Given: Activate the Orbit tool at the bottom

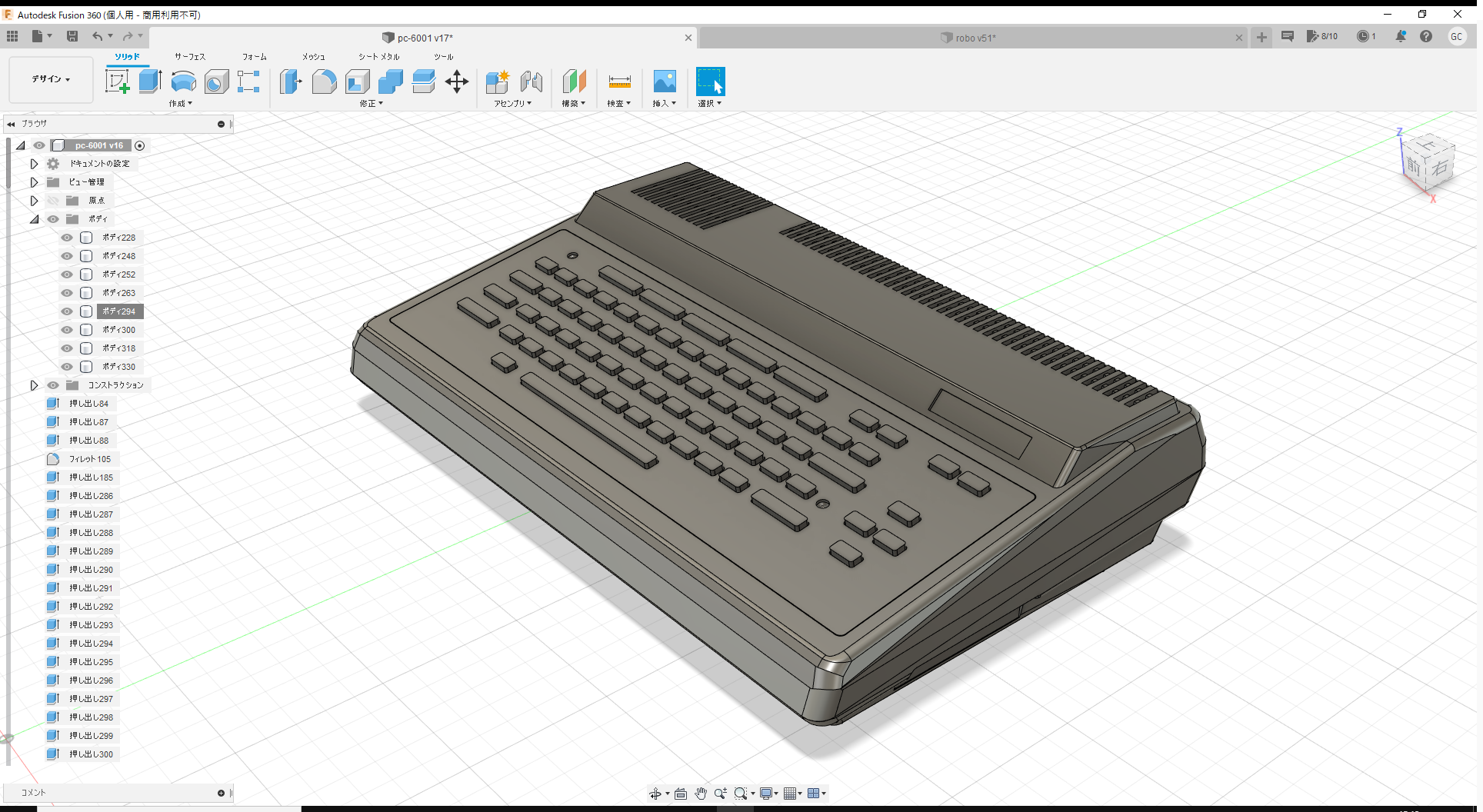Looking at the screenshot, I should coord(655,793).
